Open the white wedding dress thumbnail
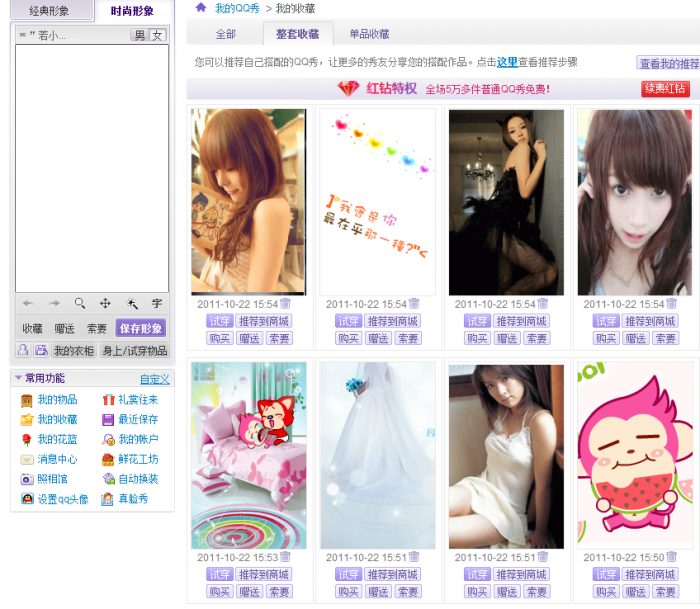This screenshot has width=700, height=609. click(378, 455)
